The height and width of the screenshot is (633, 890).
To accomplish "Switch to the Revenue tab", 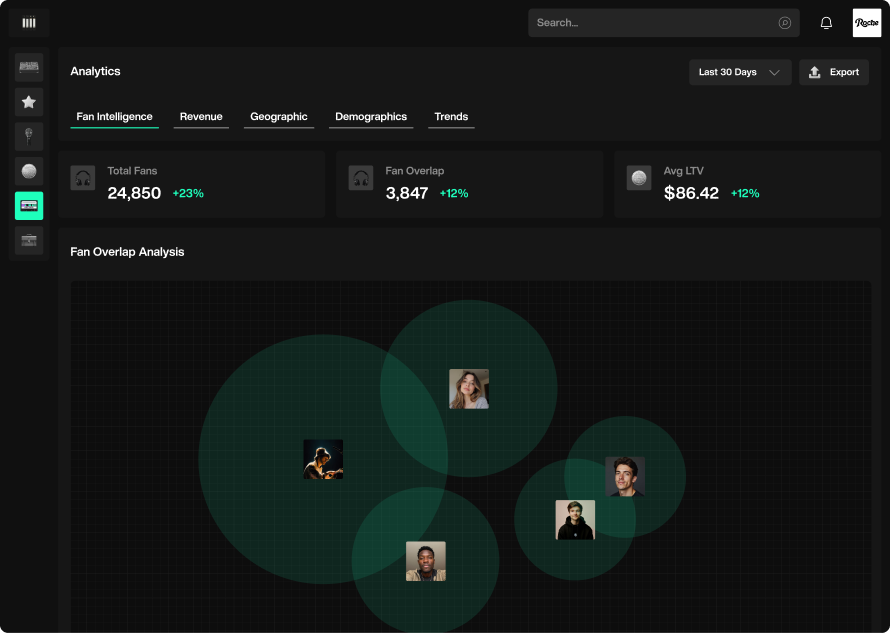I will pos(201,117).
